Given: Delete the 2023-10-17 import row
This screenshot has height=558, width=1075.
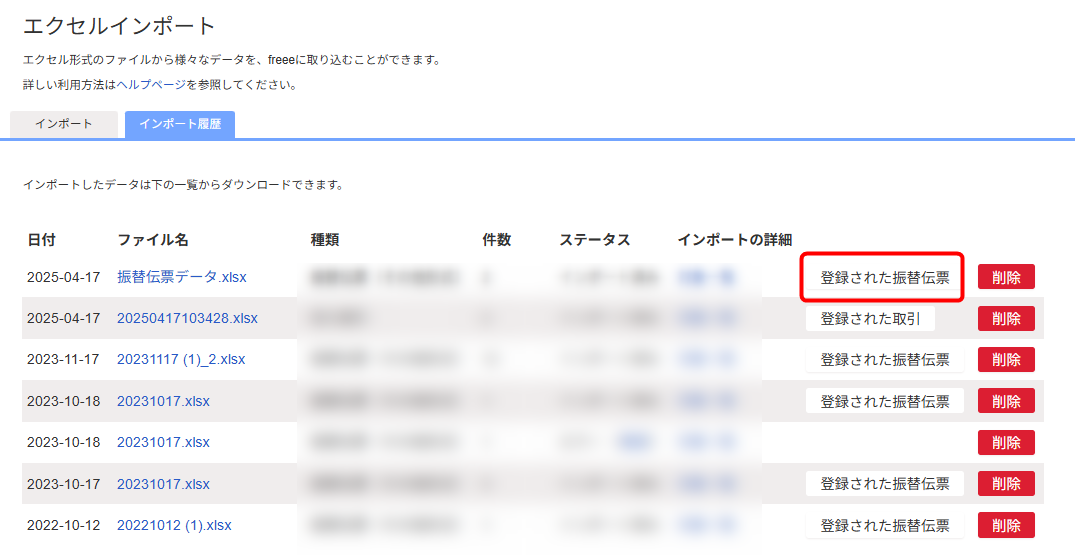Looking at the screenshot, I should tap(1006, 484).
